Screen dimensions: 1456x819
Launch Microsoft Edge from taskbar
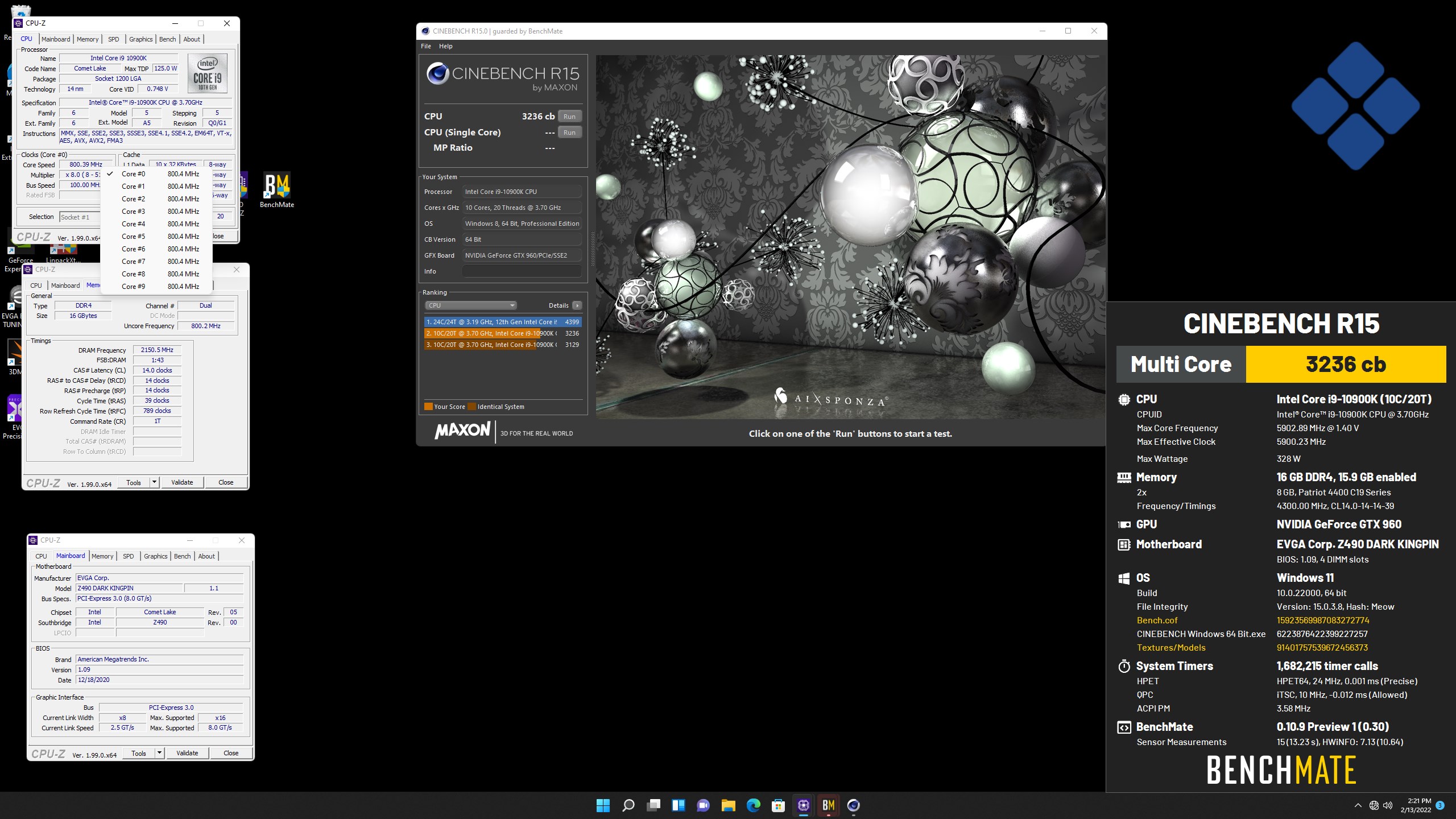pos(754,805)
